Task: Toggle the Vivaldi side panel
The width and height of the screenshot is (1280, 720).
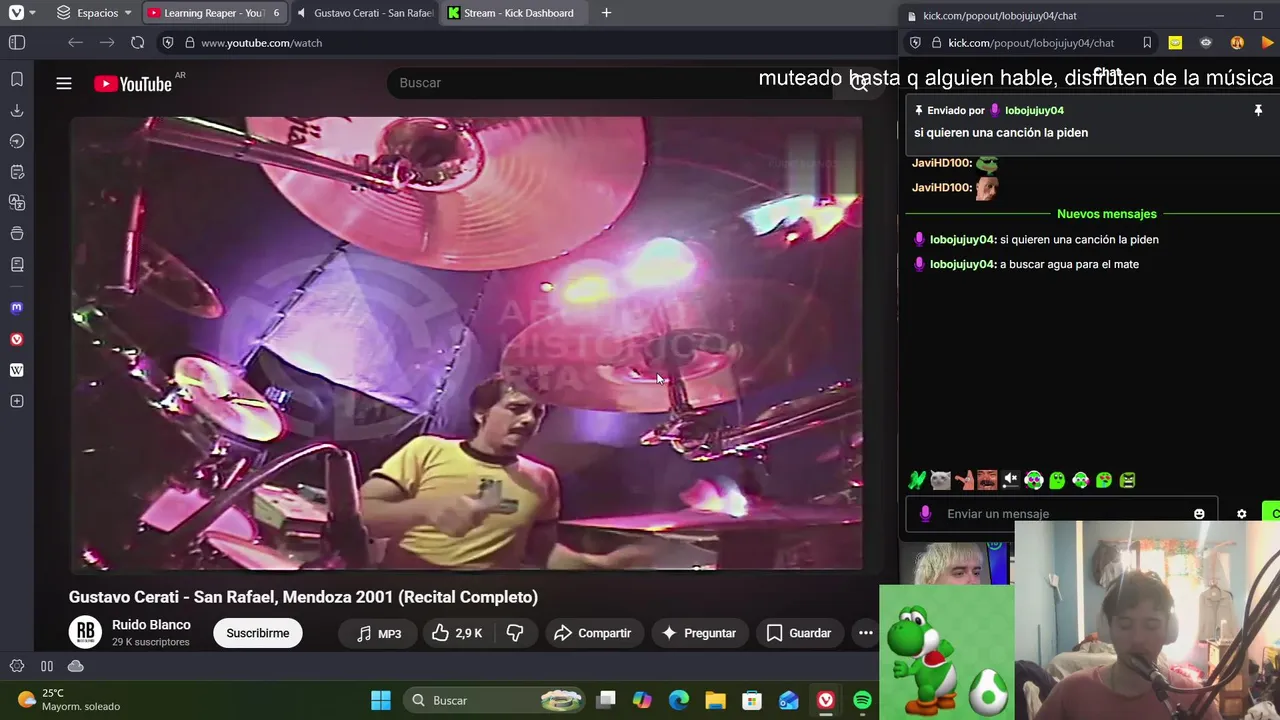Action: [x=17, y=43]
